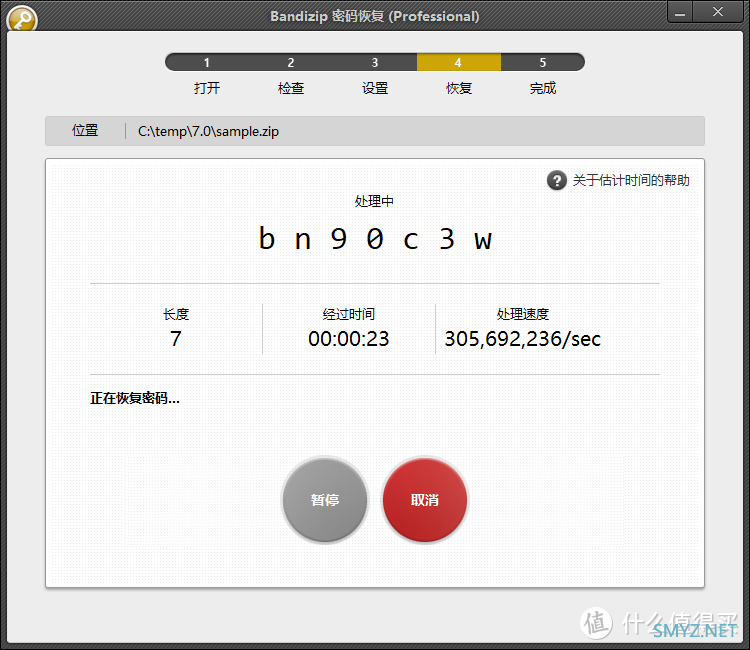Click the 长度 label
Image resolution: width=750 pixels, height=650 pixels.
coord(176,314)
